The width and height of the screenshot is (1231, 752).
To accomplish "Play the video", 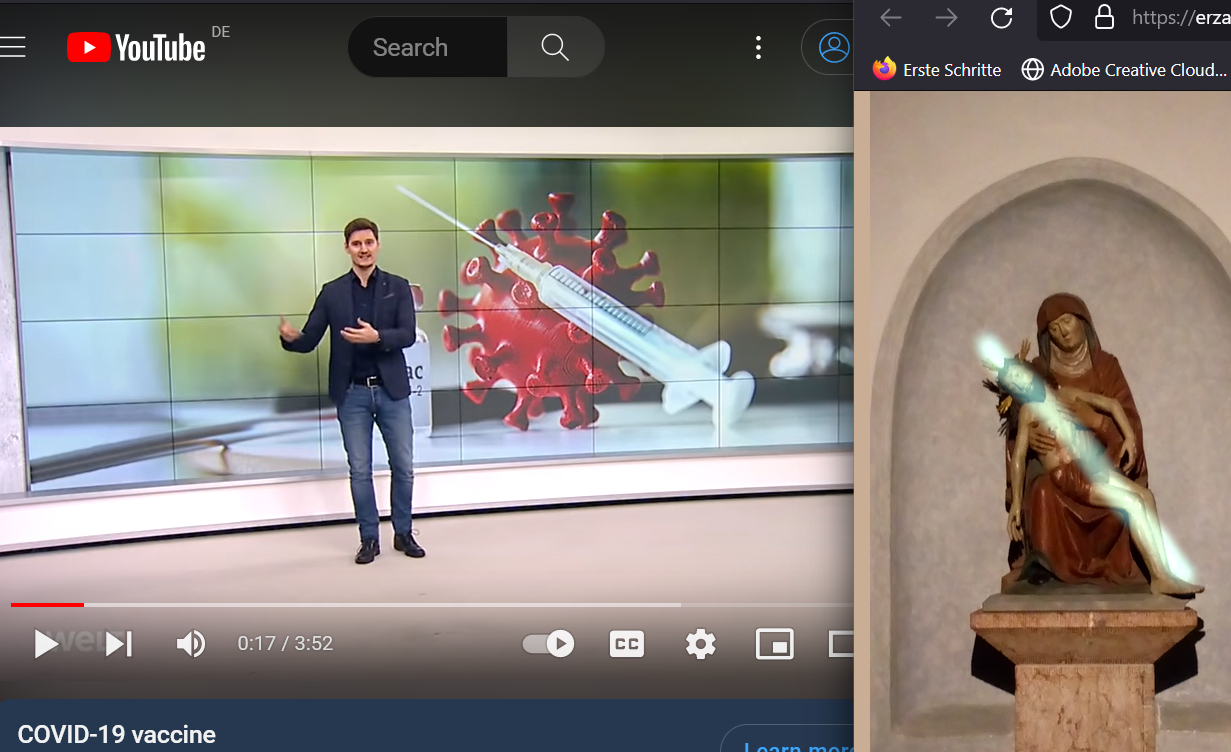I will 45,644.
